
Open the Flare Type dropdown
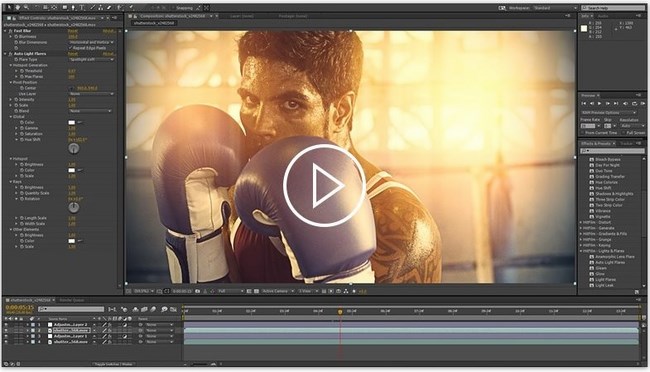pos(91,59)
